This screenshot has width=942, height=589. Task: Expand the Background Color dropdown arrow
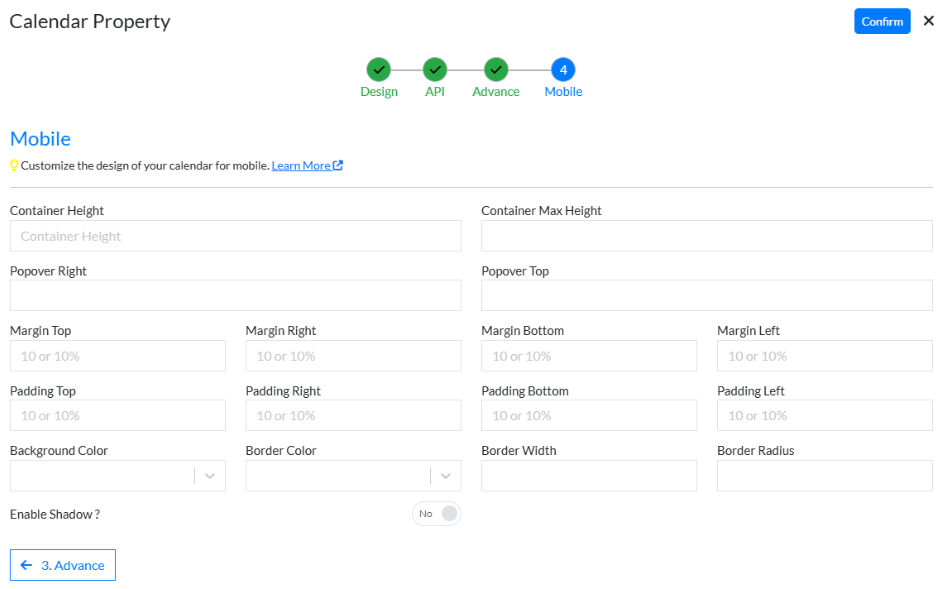[x=210, y=476]
